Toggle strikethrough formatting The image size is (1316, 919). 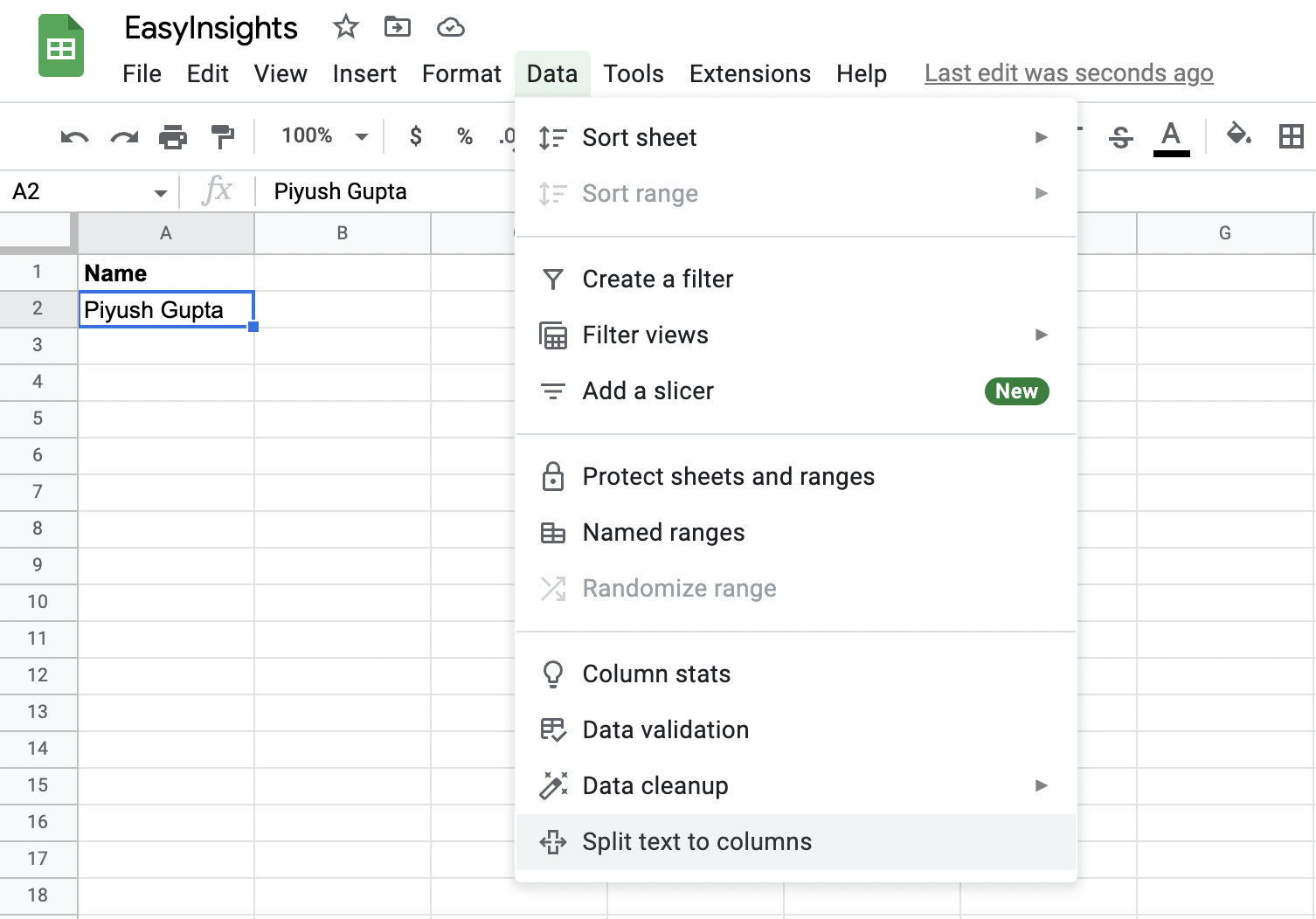1121,137
